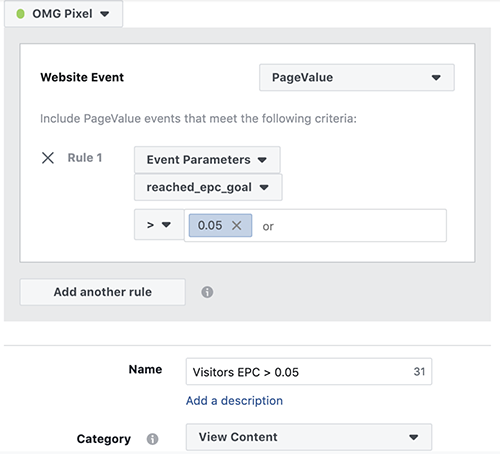
Task: Select the 0.05 value chip
Action: point(210,226)
